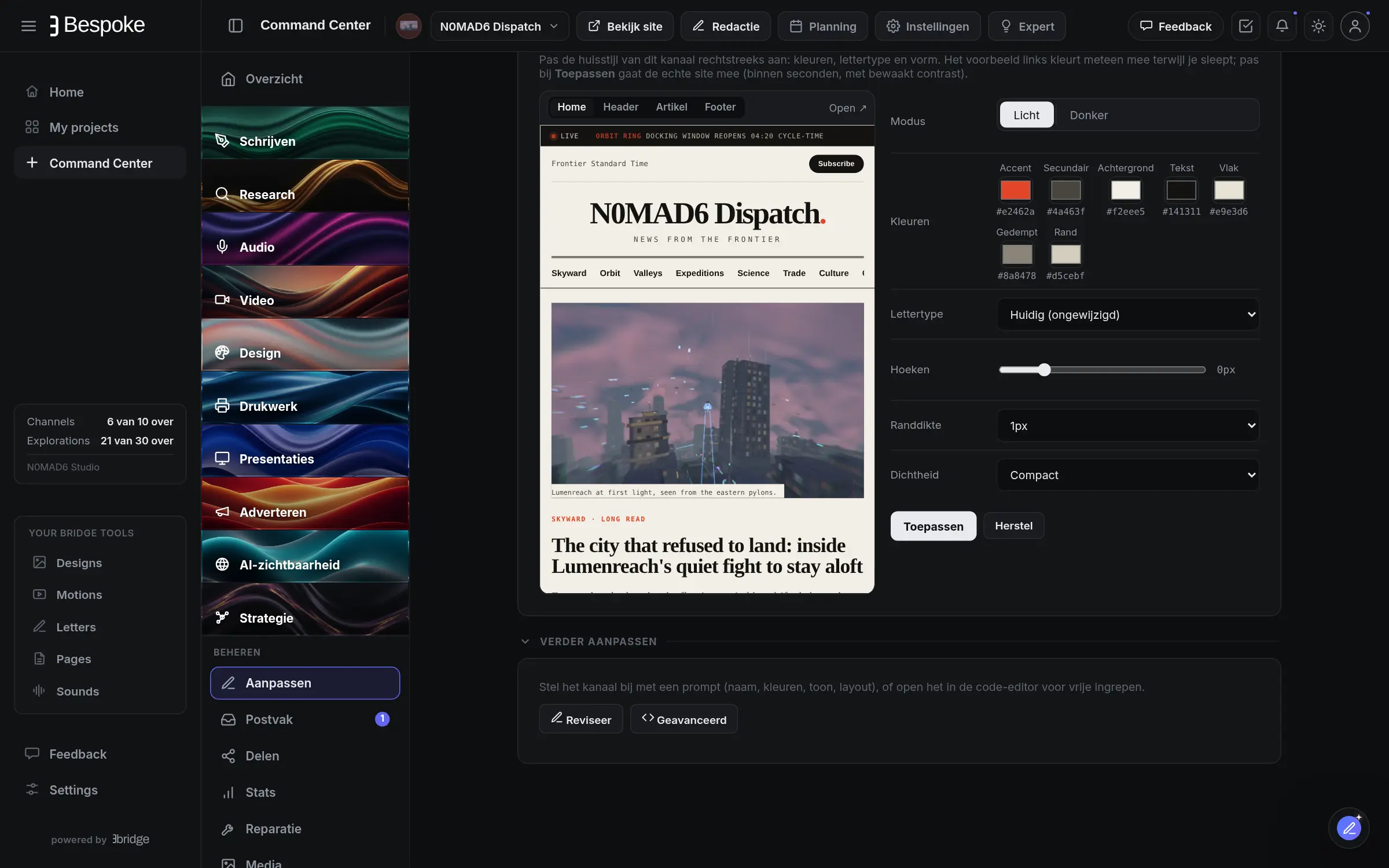This screenshot has width=1389, height=868.
Task: Select Donker mode
Action: pos(1089,115)
